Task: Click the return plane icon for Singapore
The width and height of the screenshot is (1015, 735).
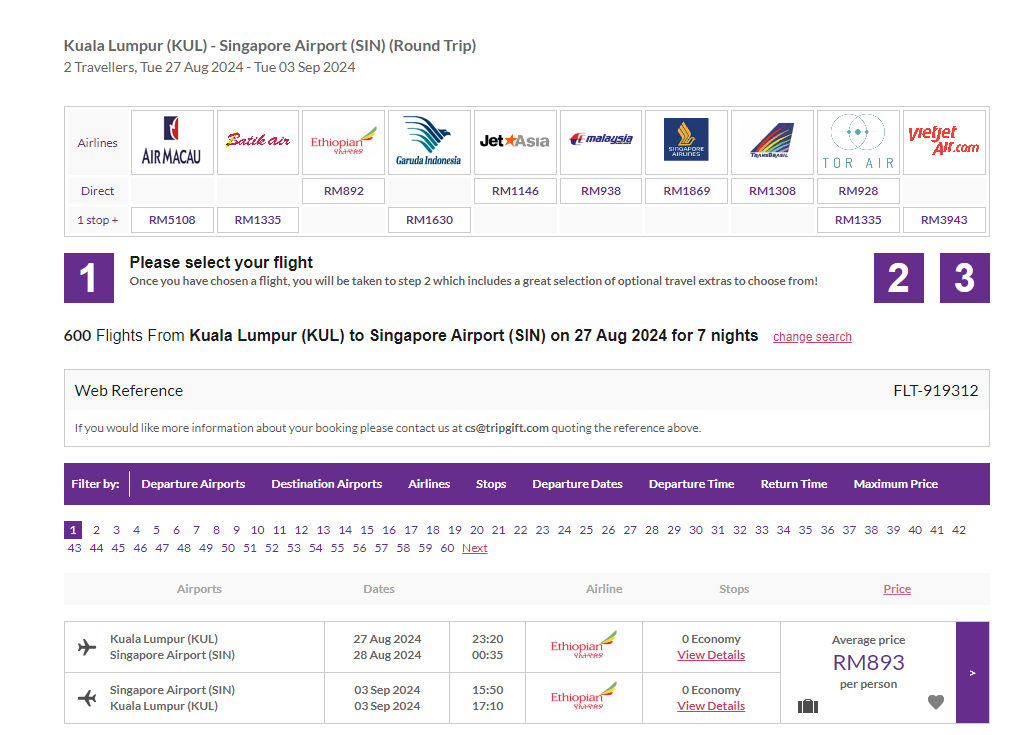Action: point(87,698)
